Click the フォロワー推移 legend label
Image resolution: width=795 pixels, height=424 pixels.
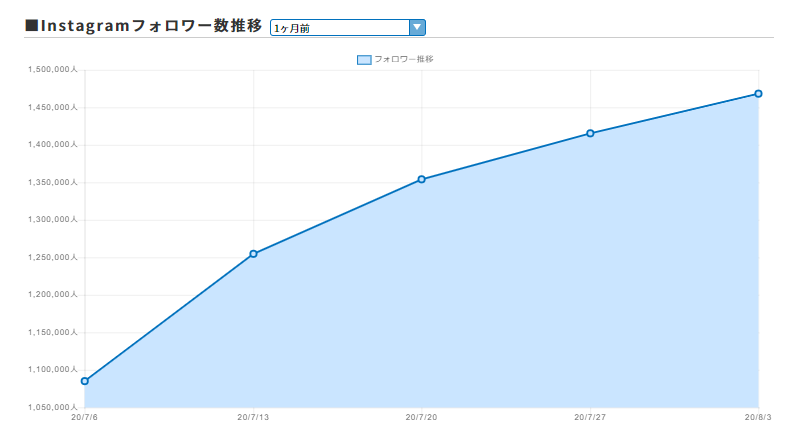[404, 59]
